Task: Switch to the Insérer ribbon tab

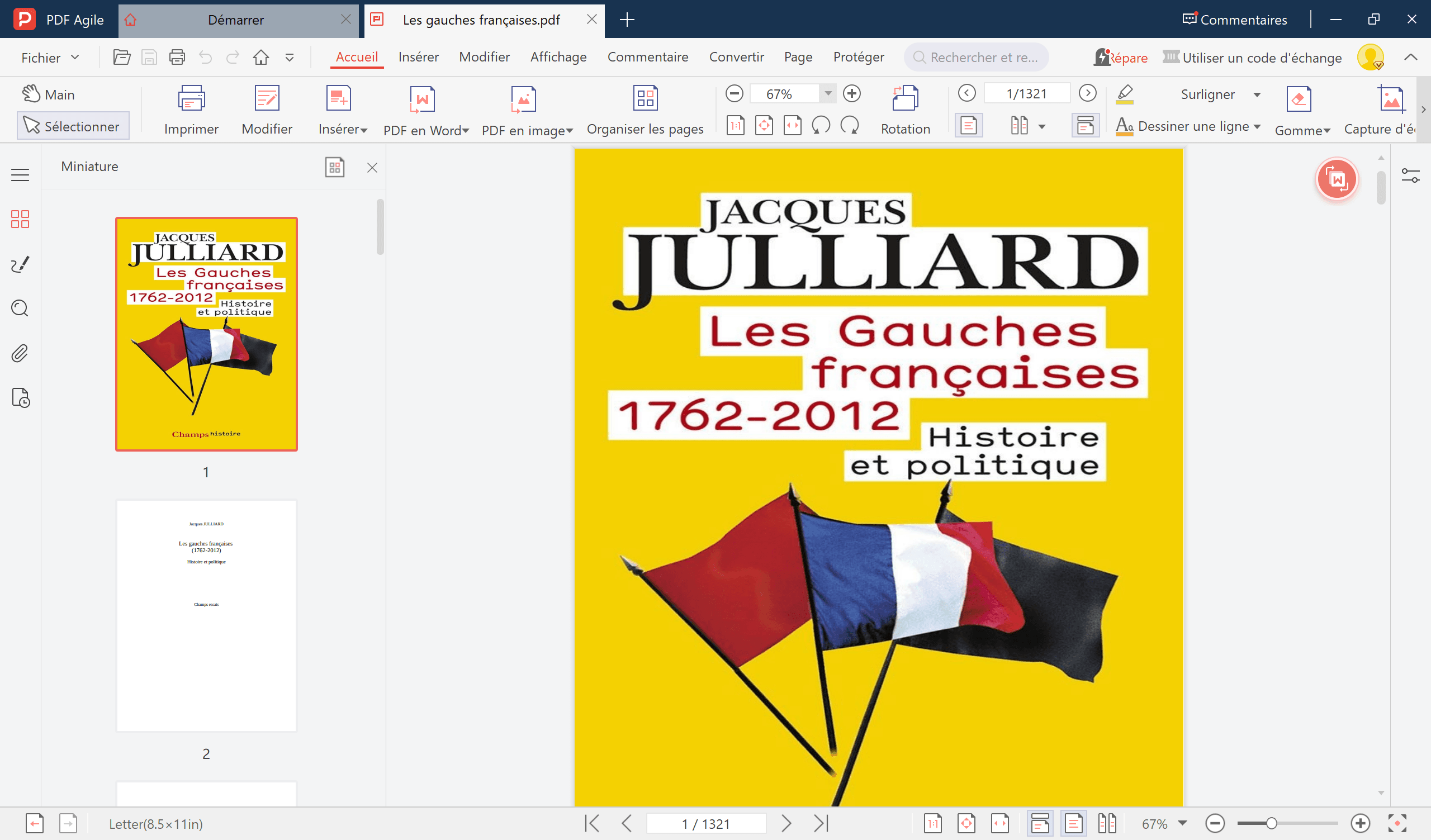Action: 419,57
